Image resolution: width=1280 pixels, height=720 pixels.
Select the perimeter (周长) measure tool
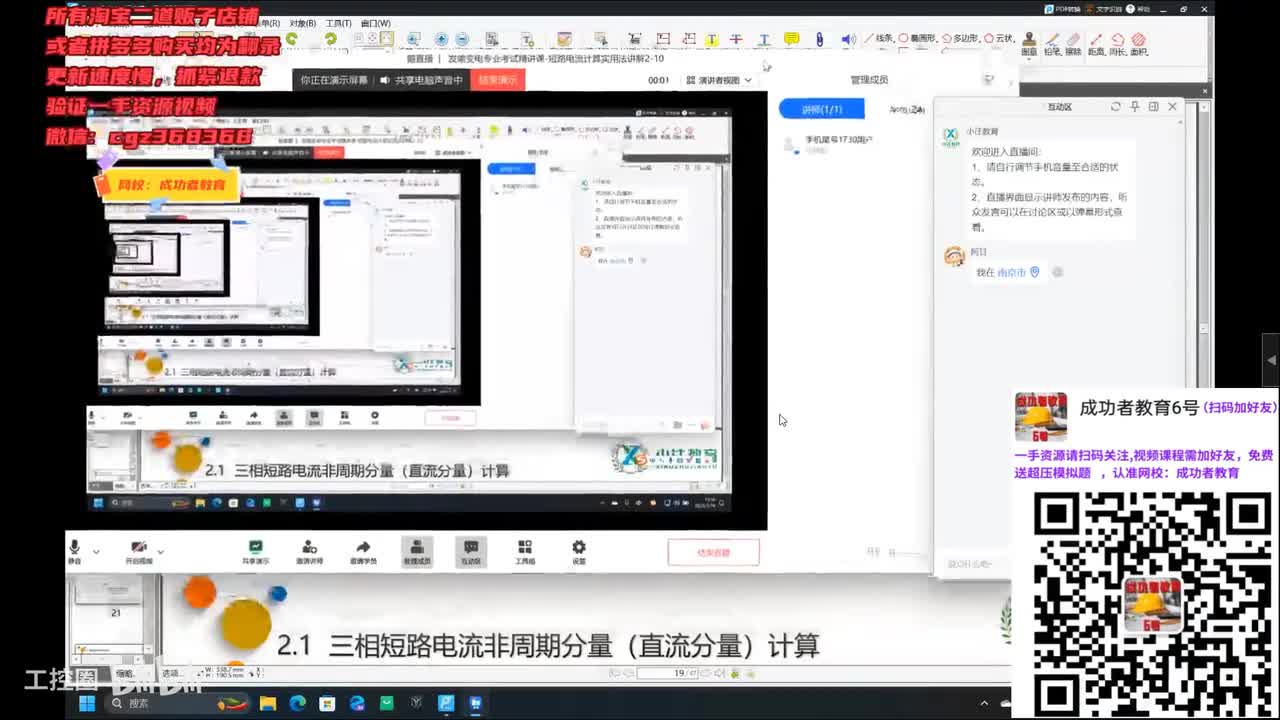(1117, 43)
